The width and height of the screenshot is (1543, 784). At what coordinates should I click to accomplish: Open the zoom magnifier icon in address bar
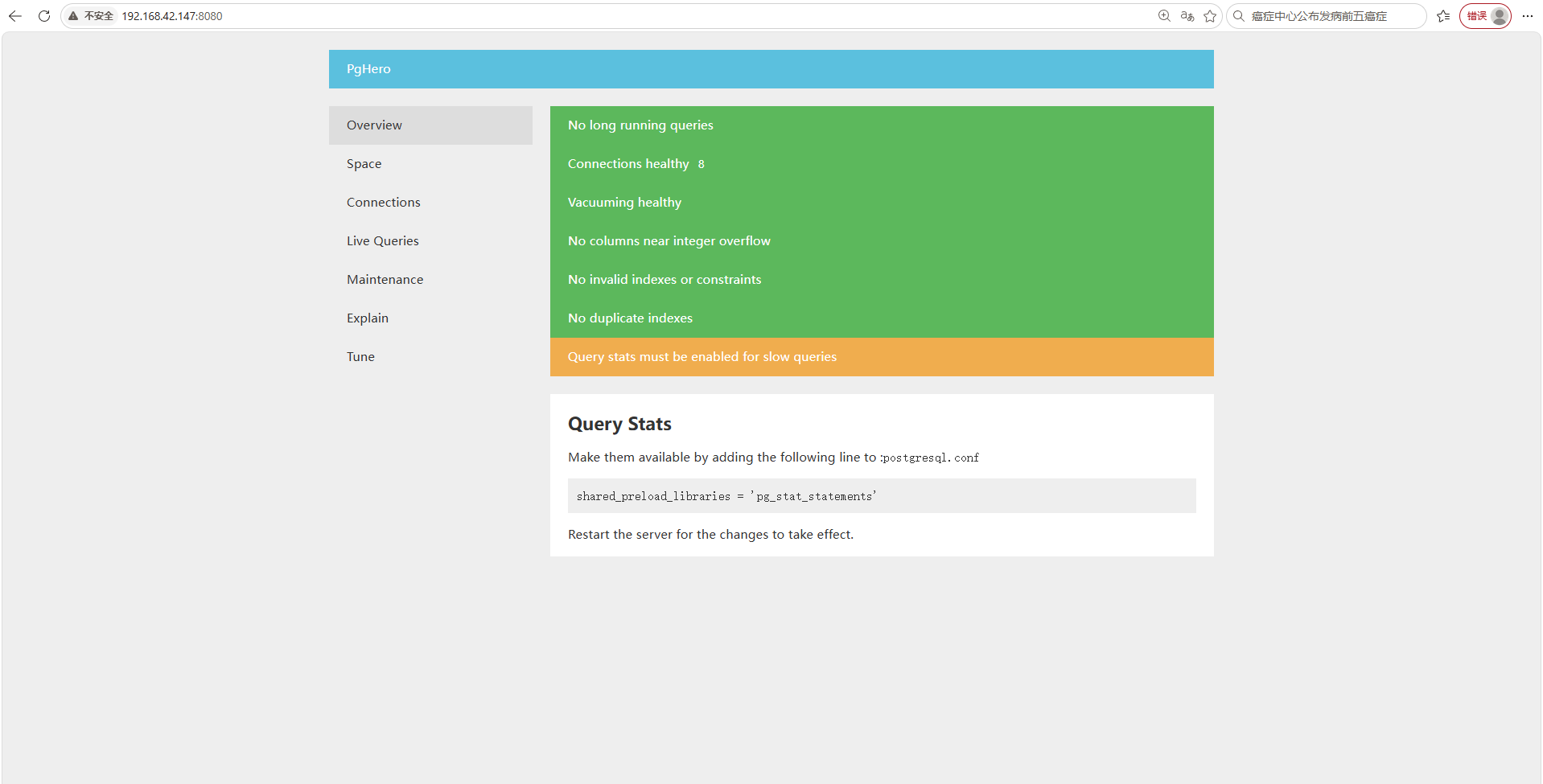(1164, 16)
